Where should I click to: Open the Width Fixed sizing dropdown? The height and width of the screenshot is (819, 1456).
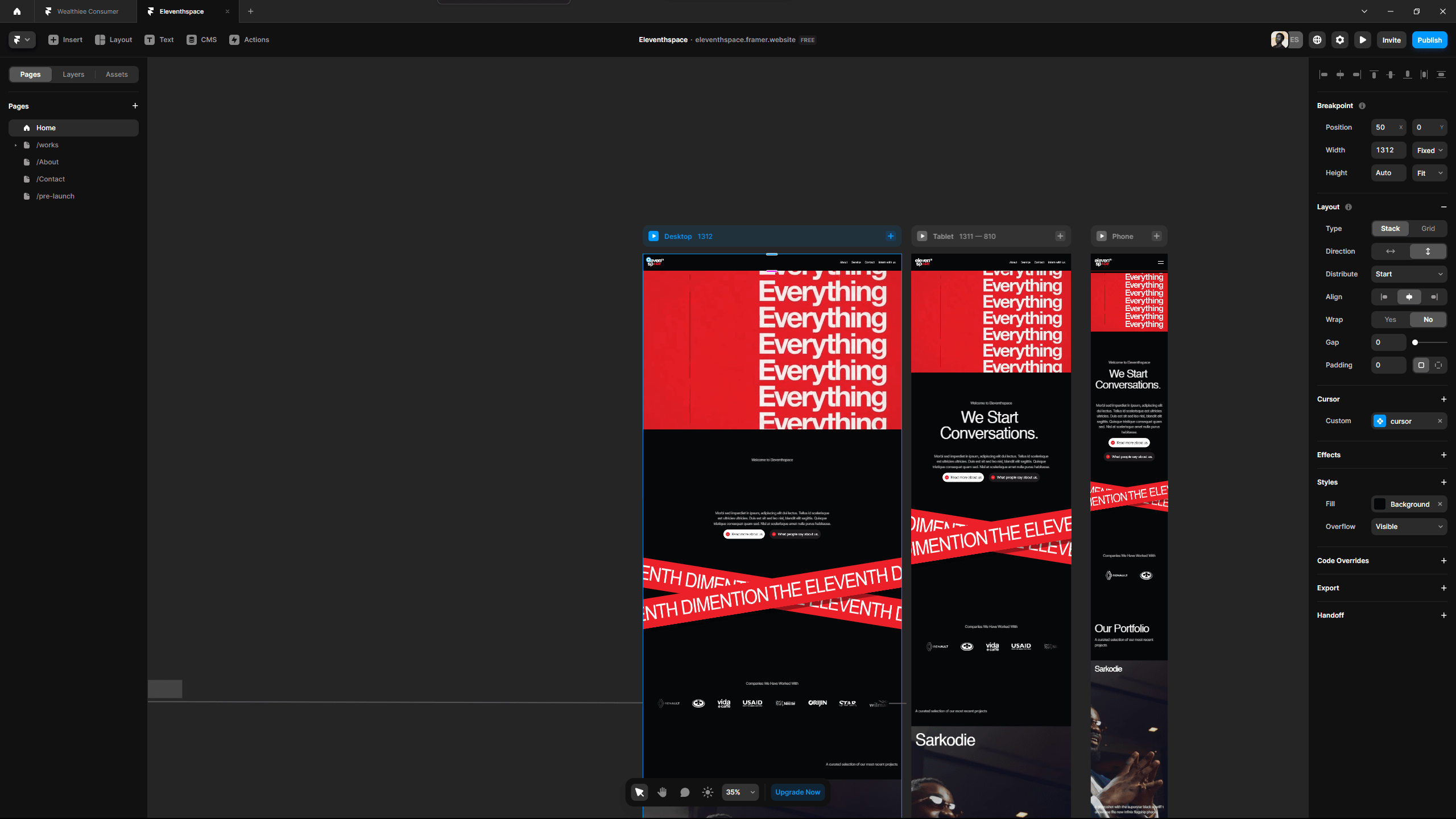click(x=1430, y=150)
